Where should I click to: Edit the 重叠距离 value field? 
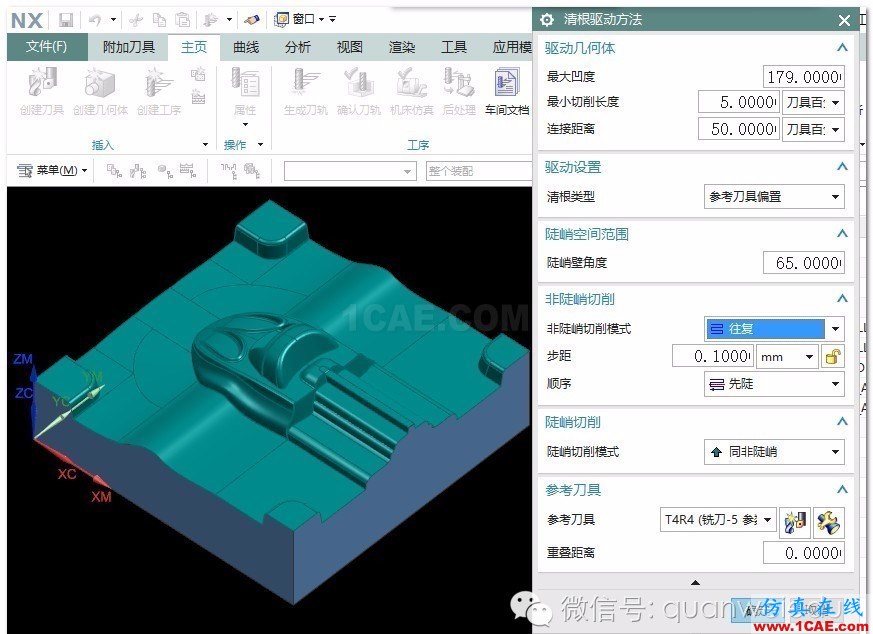coord(803,553)
